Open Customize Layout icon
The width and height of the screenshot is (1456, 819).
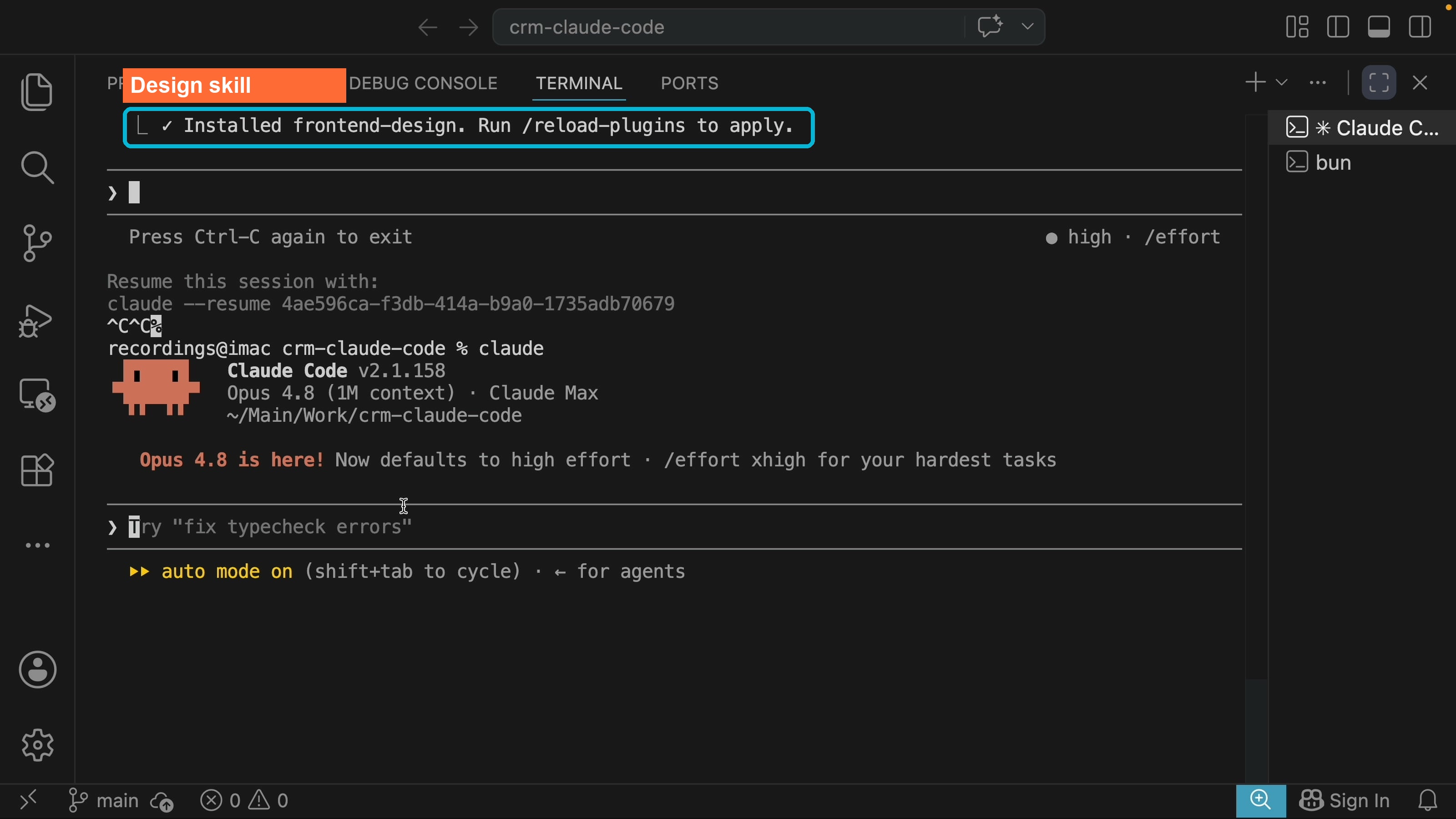pyautogui.click(x=1297, y=26)
